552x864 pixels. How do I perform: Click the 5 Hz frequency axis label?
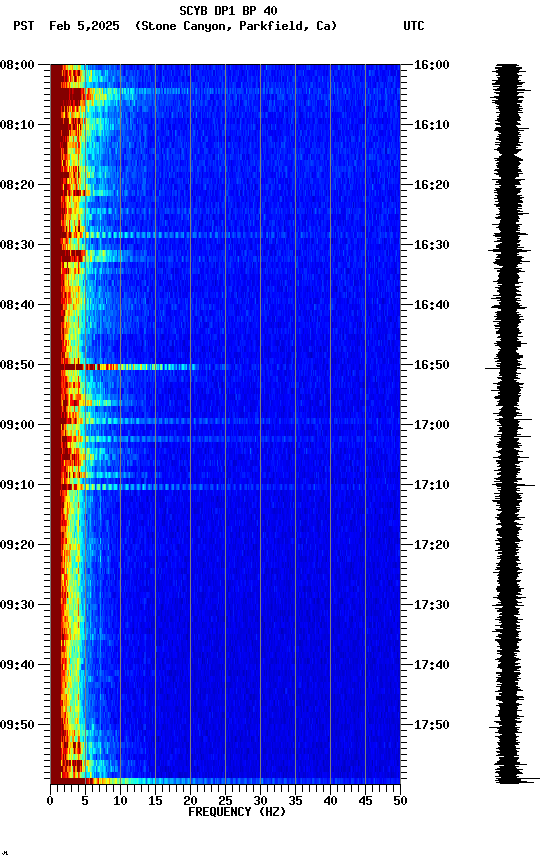[x=85, y=801]
